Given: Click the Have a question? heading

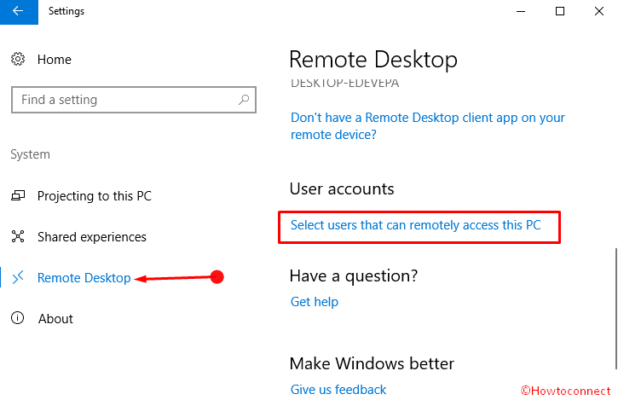Looking at the screenshot, I should tap(354, 276).
